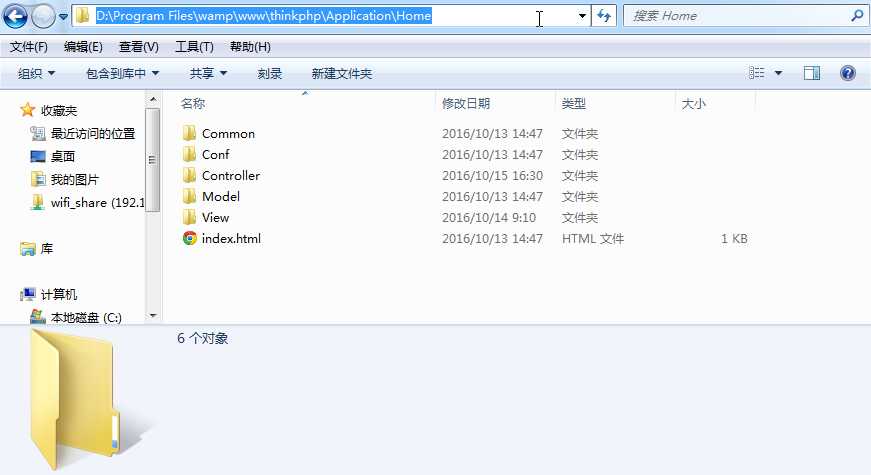This screenshot has height=475, width=871.
Task: Click the View folder name
Action: point(216,218)
